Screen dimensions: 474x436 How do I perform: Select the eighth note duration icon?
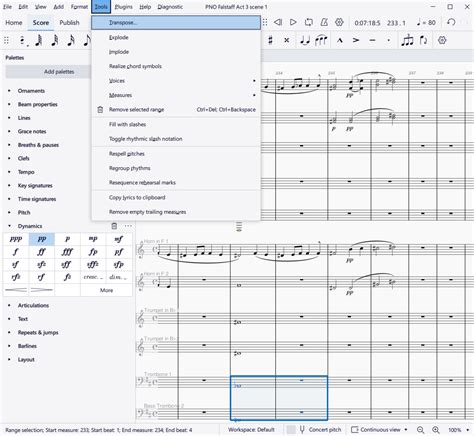[87, 40]
